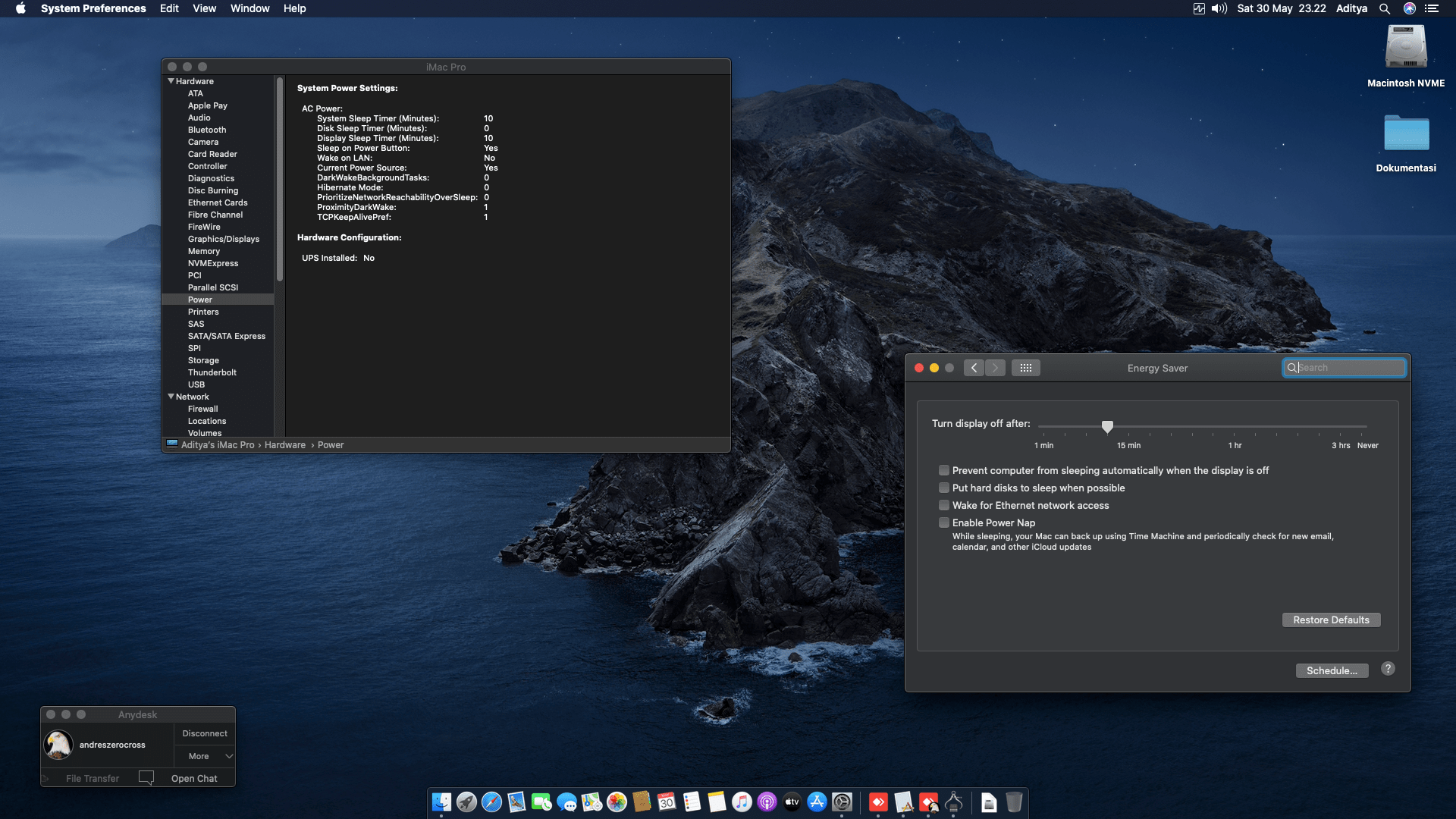Open the Edit menu
1456x819 pixels.
point(169,8)
